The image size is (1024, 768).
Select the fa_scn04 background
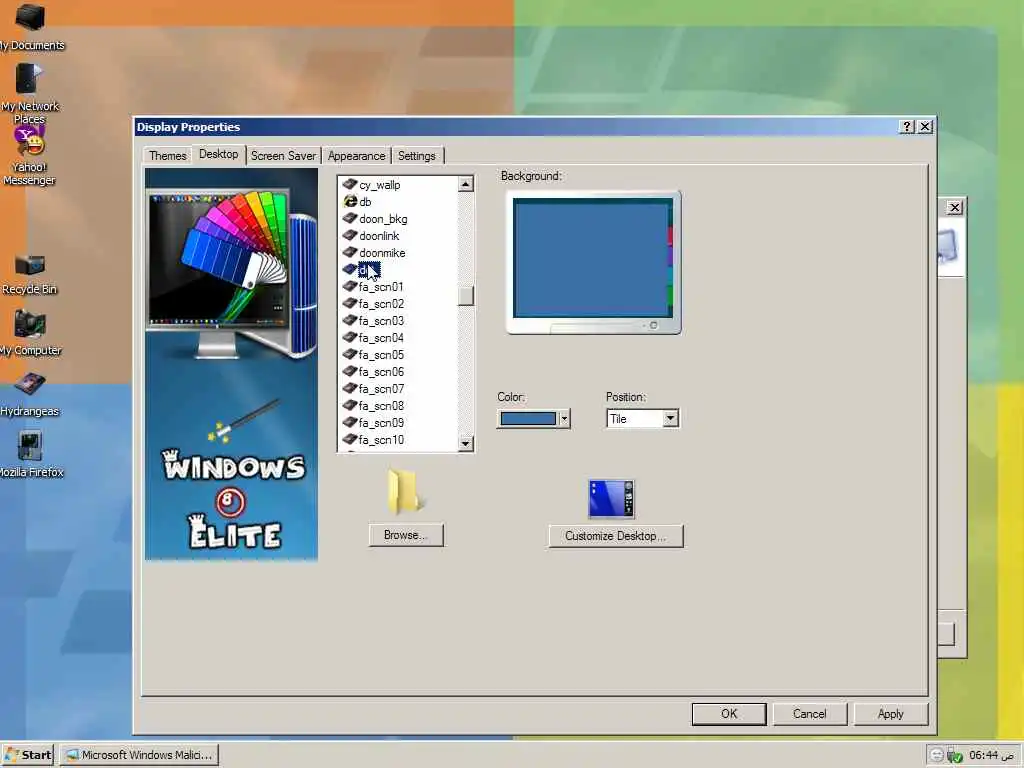click(x=381, y=338)
